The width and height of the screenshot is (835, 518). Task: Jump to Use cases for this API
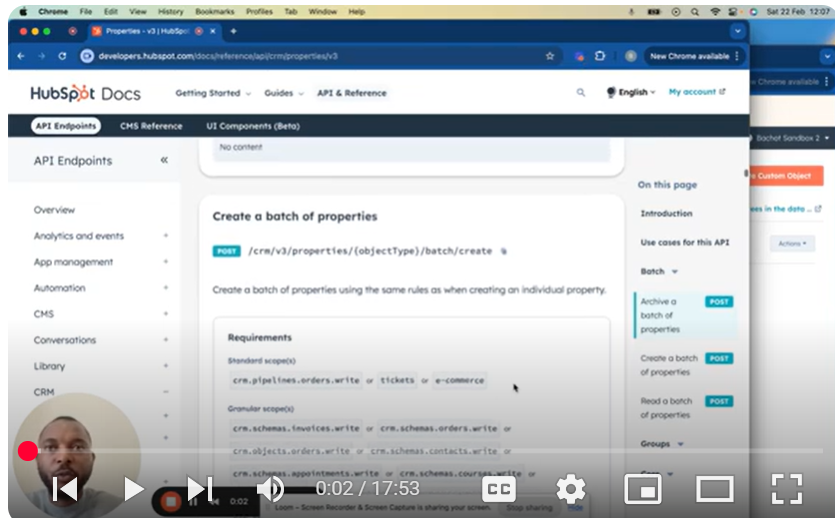(x=685, y=242)
